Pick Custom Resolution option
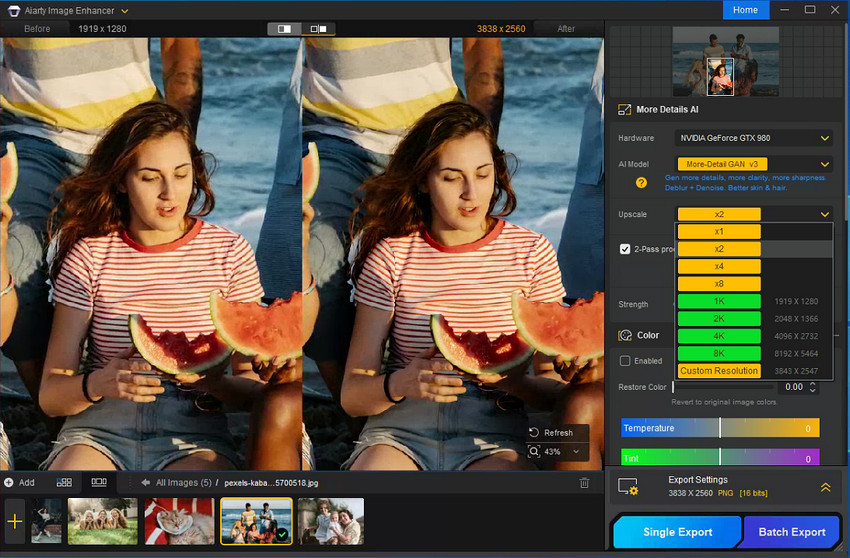This screenshot has width=850, height=558. click(719, 371)
